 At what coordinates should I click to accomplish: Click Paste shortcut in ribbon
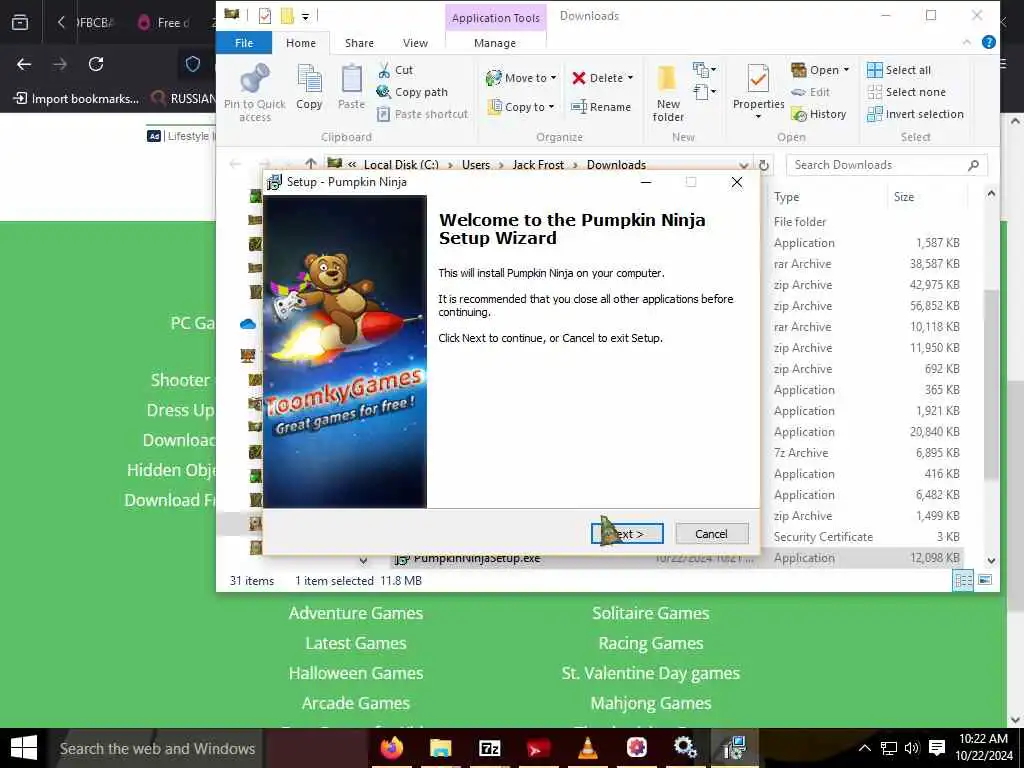click(x=423, y=114)
